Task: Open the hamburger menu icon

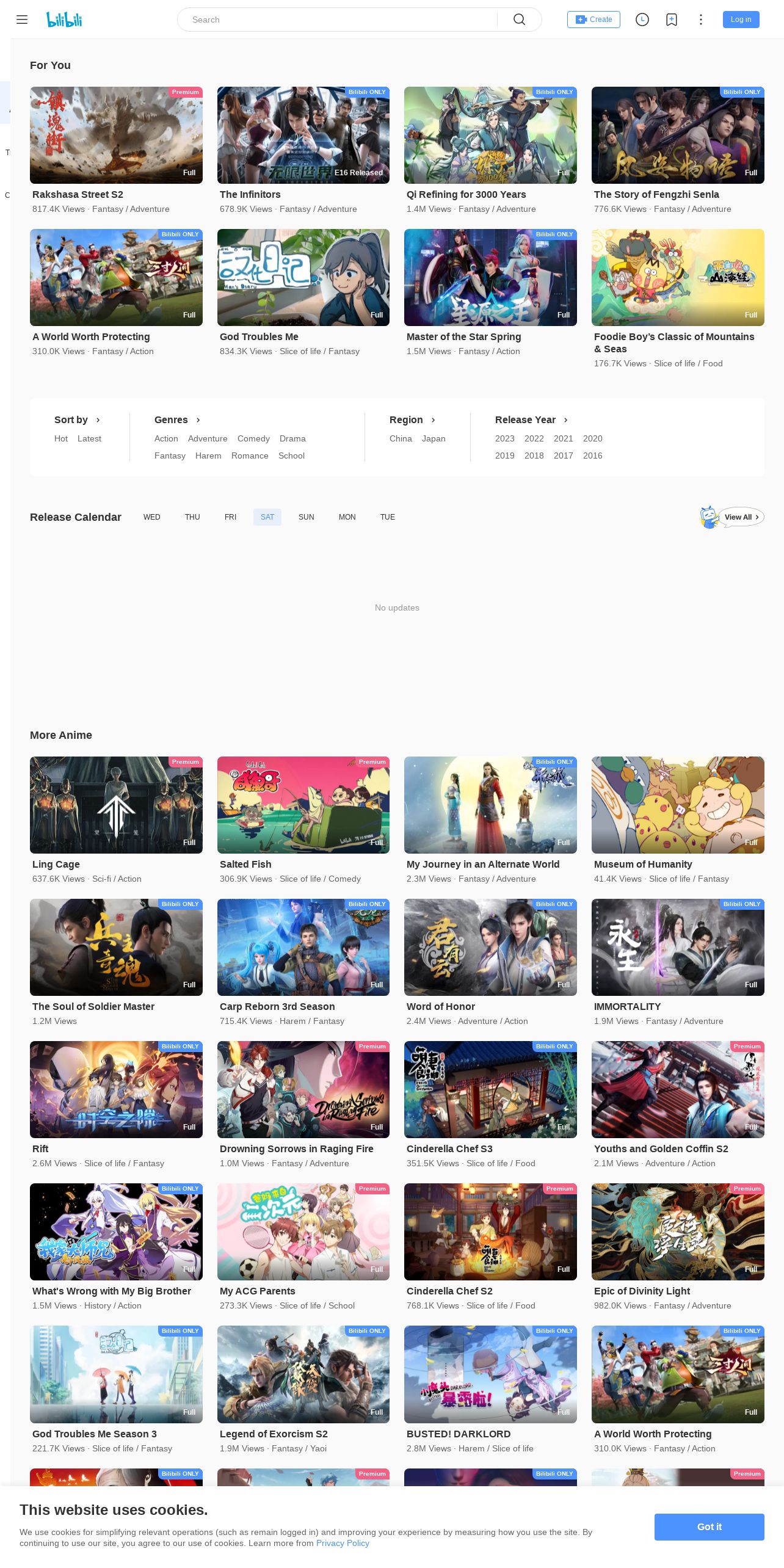Action: tap(22, 20)
